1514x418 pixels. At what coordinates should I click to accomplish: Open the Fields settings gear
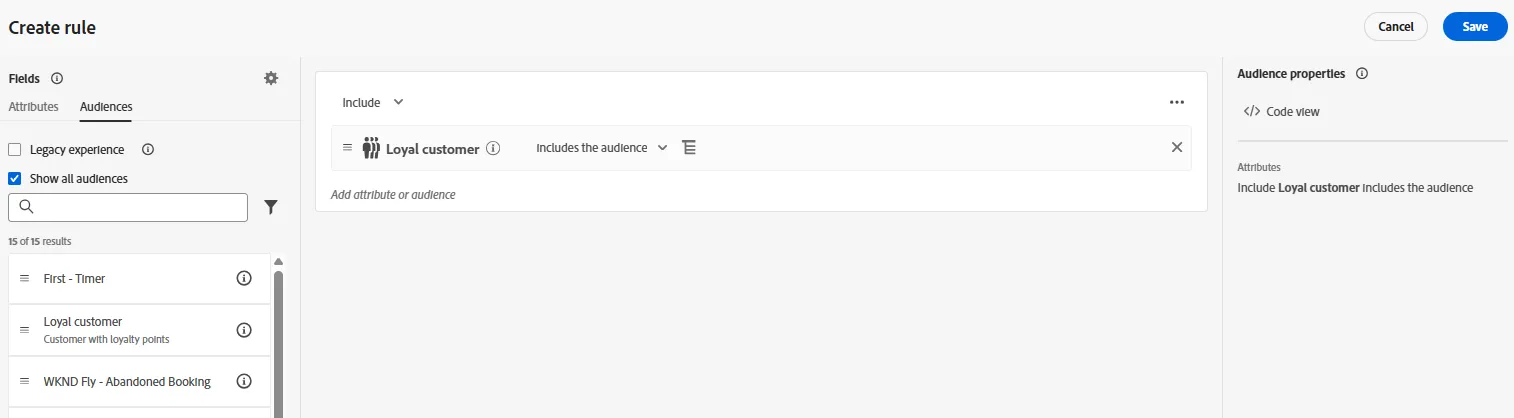[271, 78]
